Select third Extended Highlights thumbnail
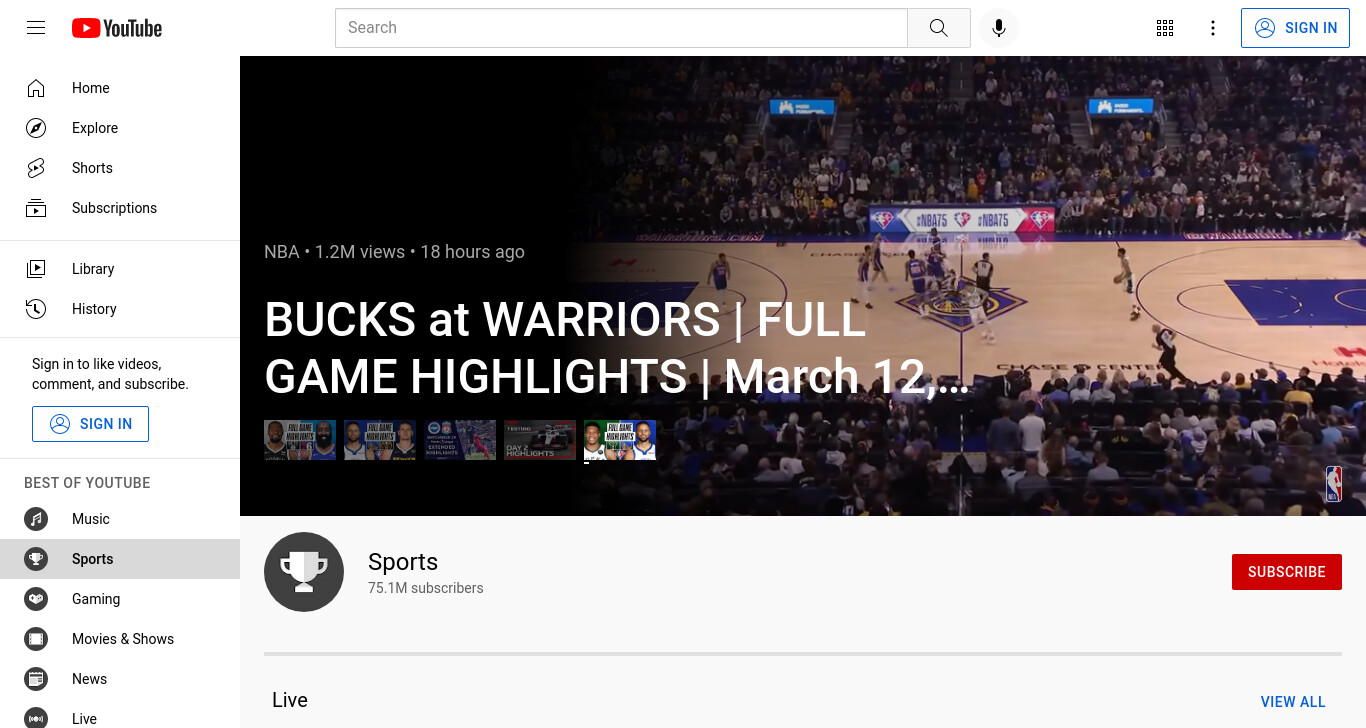Screen dimensions: 1366x728 460,440
